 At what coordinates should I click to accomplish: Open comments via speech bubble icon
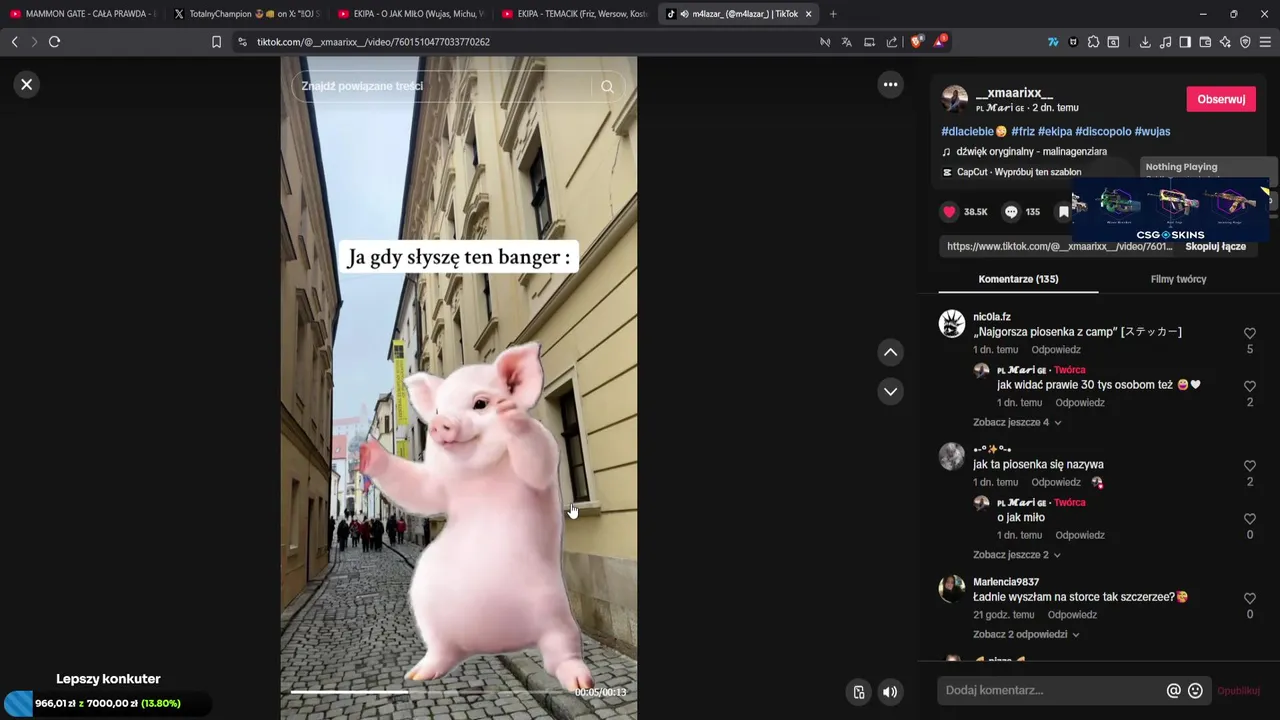click(1011, 212)
